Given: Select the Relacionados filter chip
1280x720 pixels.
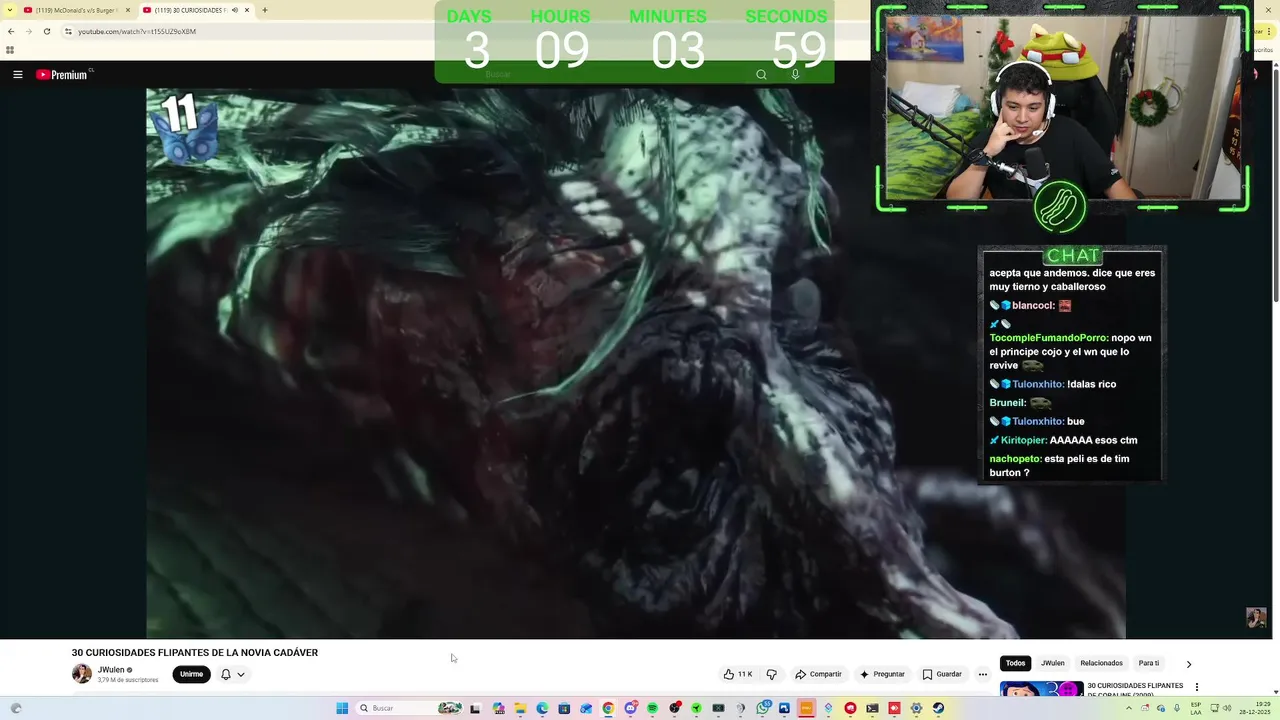Looking at the screenshot, I should point(1101,663).
